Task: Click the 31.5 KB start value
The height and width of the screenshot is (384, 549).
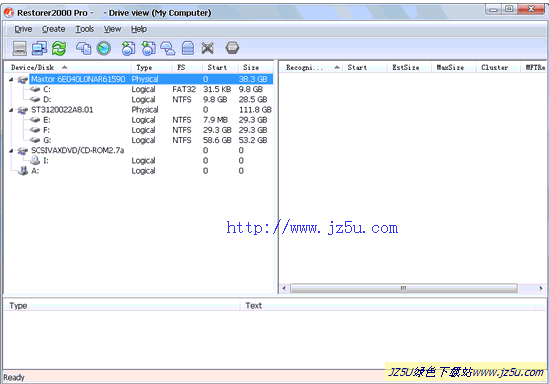Action: 217,89
